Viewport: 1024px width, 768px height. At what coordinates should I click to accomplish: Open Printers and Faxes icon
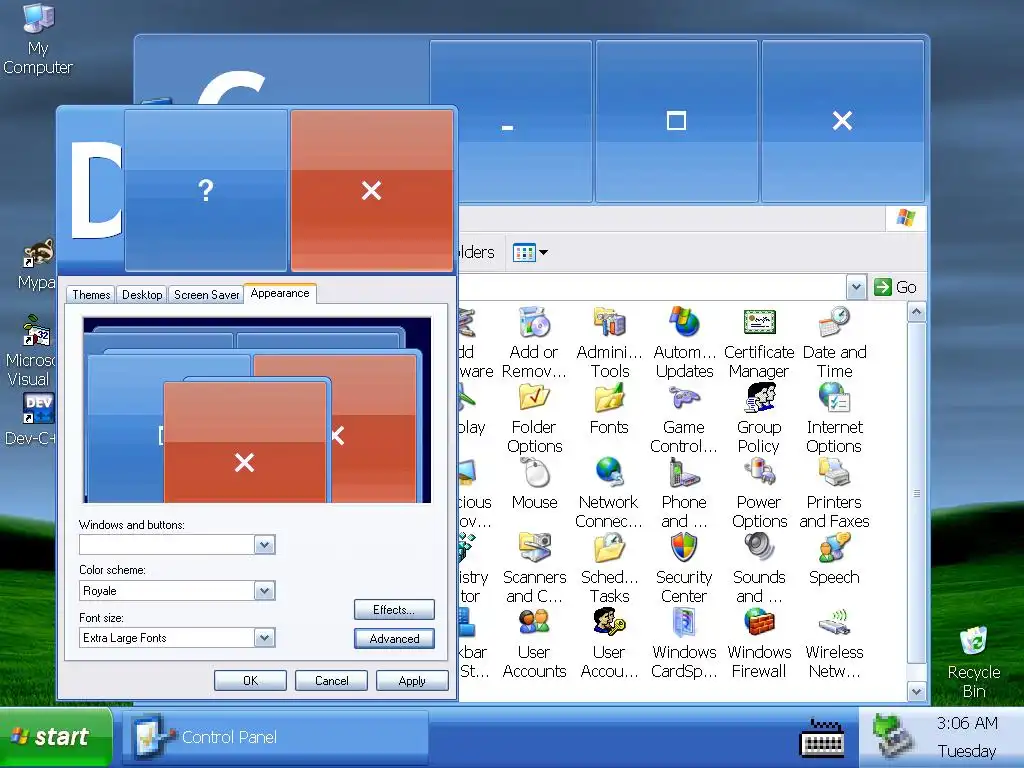coord(835,473)
